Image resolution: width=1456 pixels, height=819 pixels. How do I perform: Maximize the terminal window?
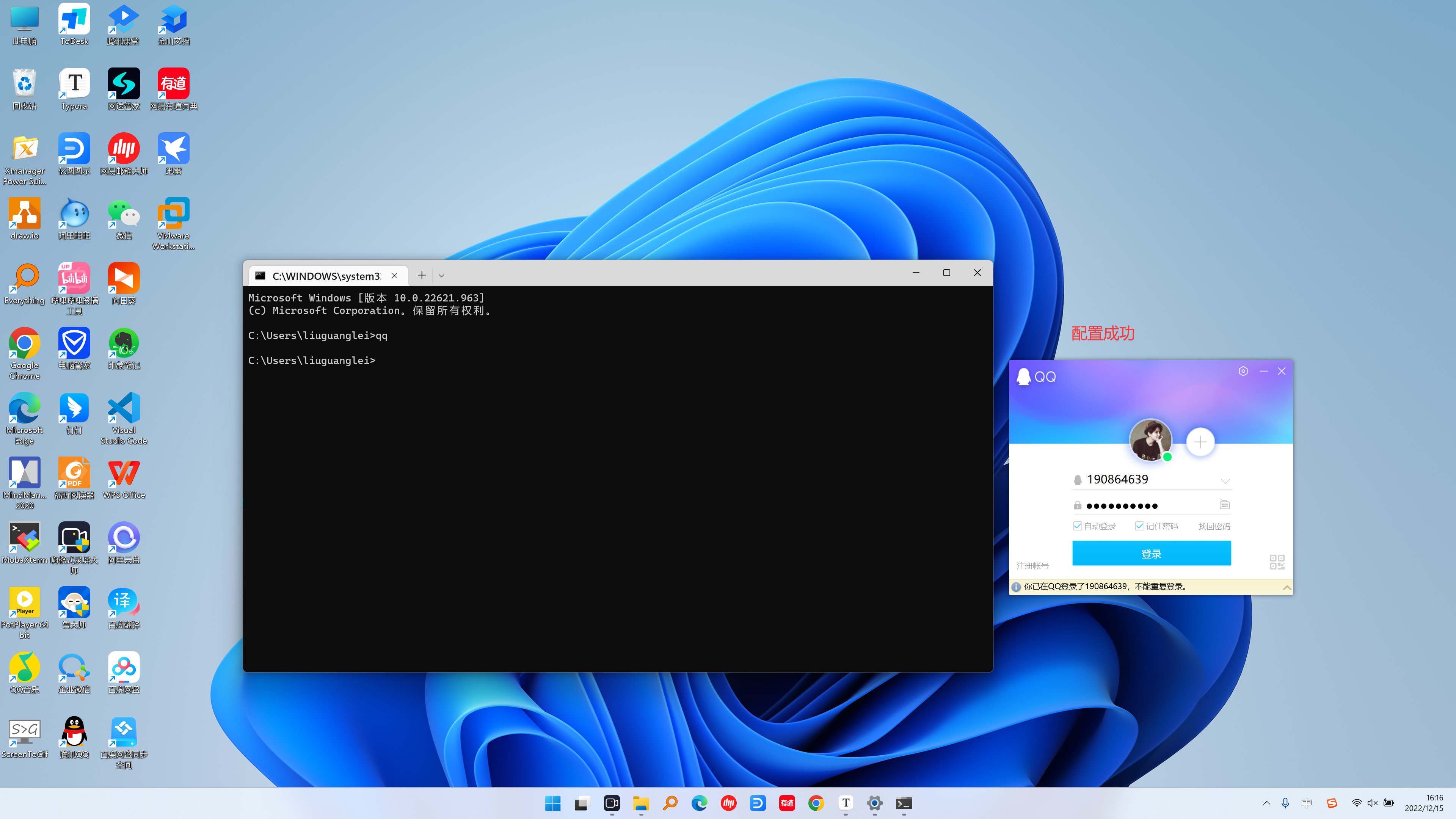pos(947,273)
